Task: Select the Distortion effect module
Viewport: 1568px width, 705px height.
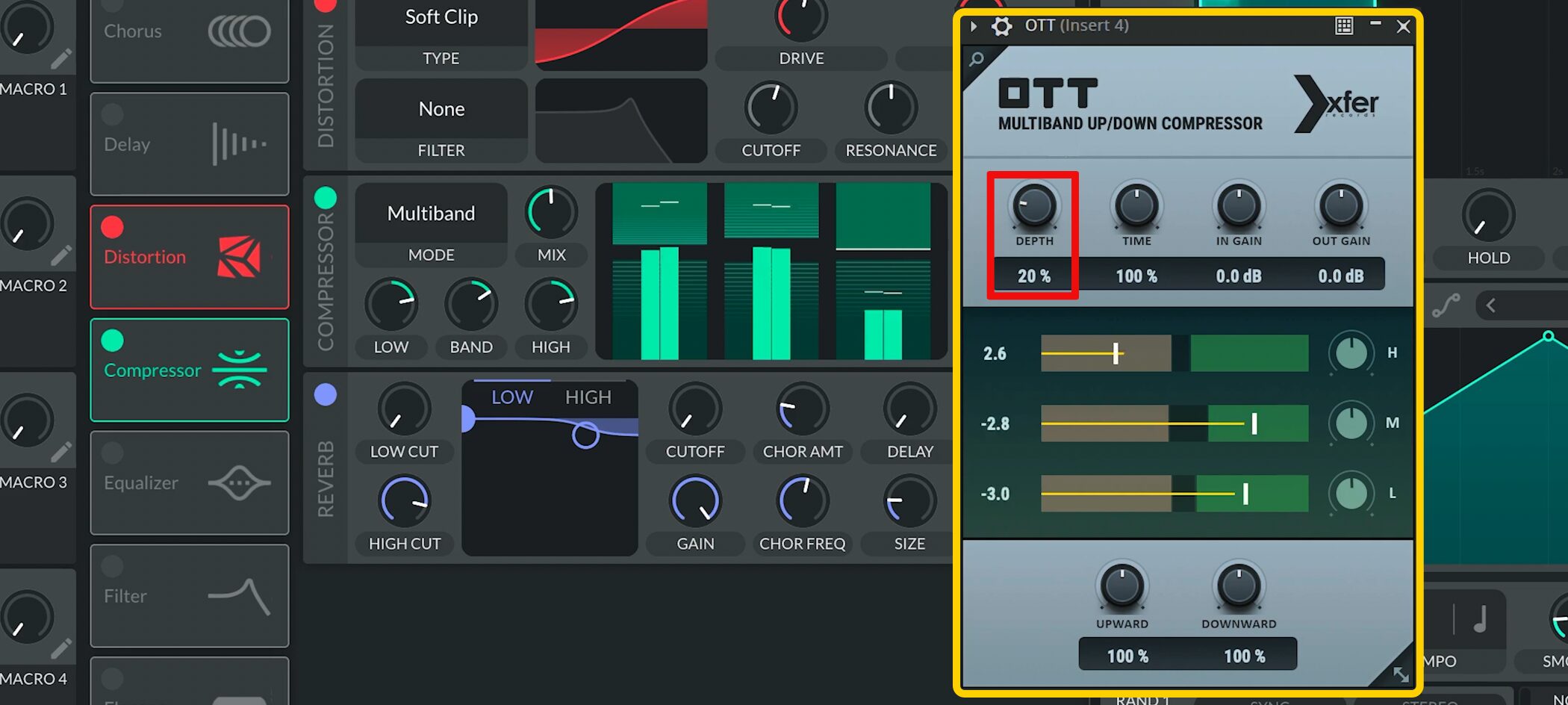Action: 190,257
